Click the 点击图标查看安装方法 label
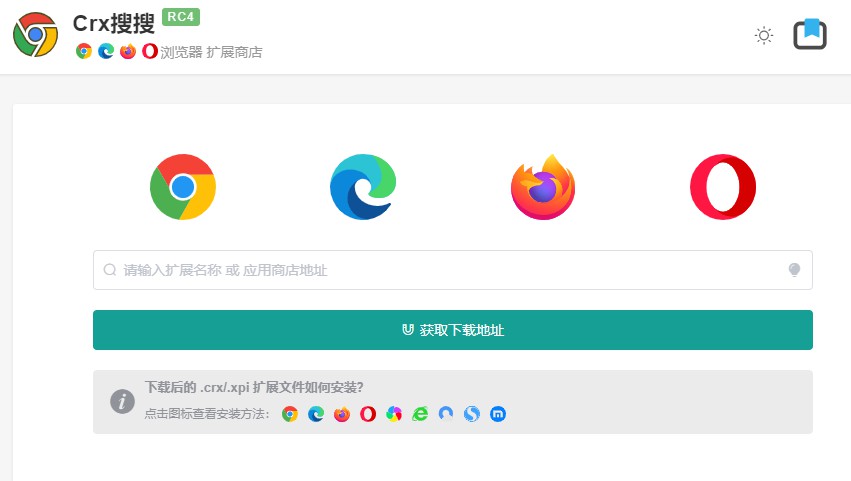 (207, 414)
